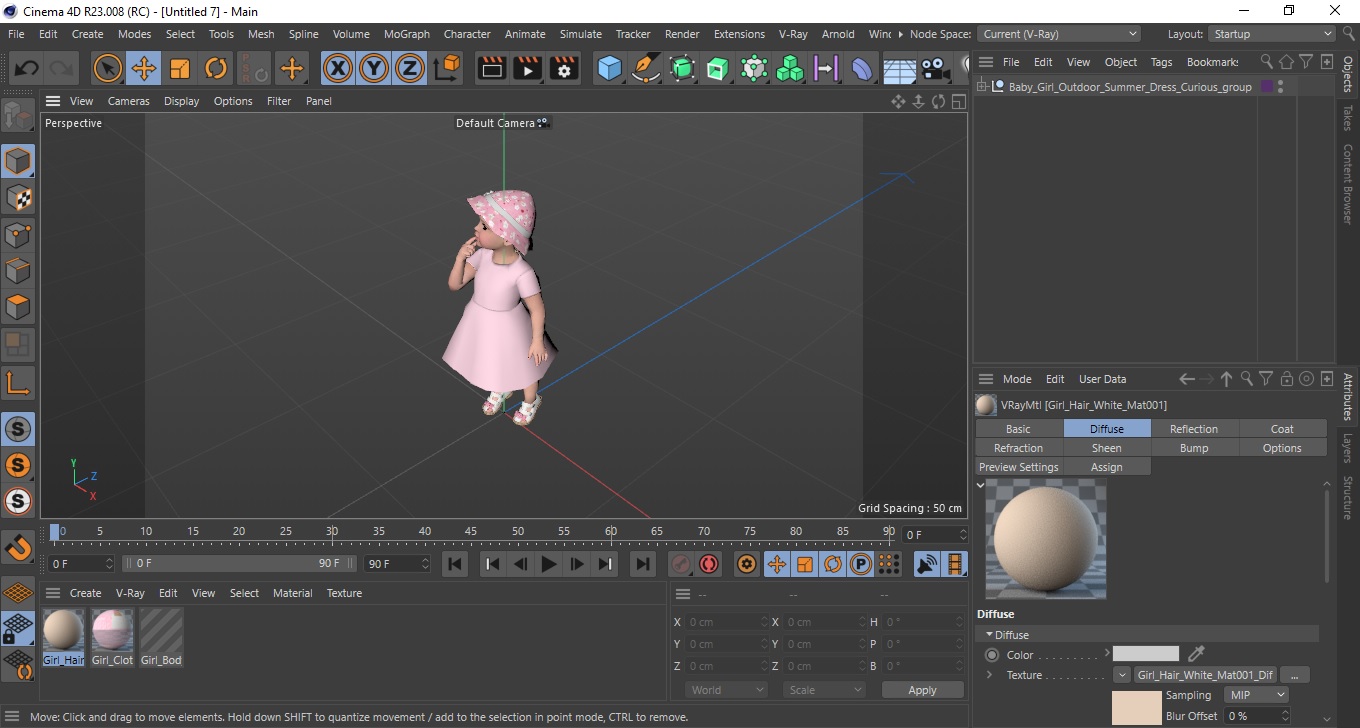Click the Apply coordinates button
Viewport: 1360px width, 728px height.
922,690
